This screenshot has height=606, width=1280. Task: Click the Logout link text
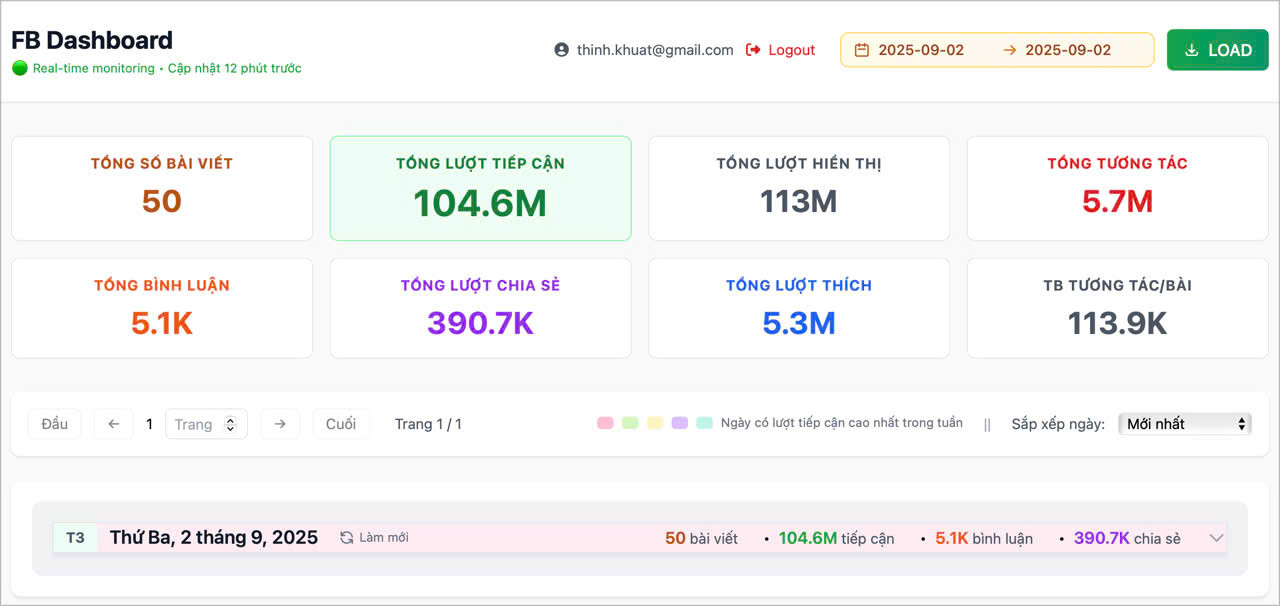791,50
